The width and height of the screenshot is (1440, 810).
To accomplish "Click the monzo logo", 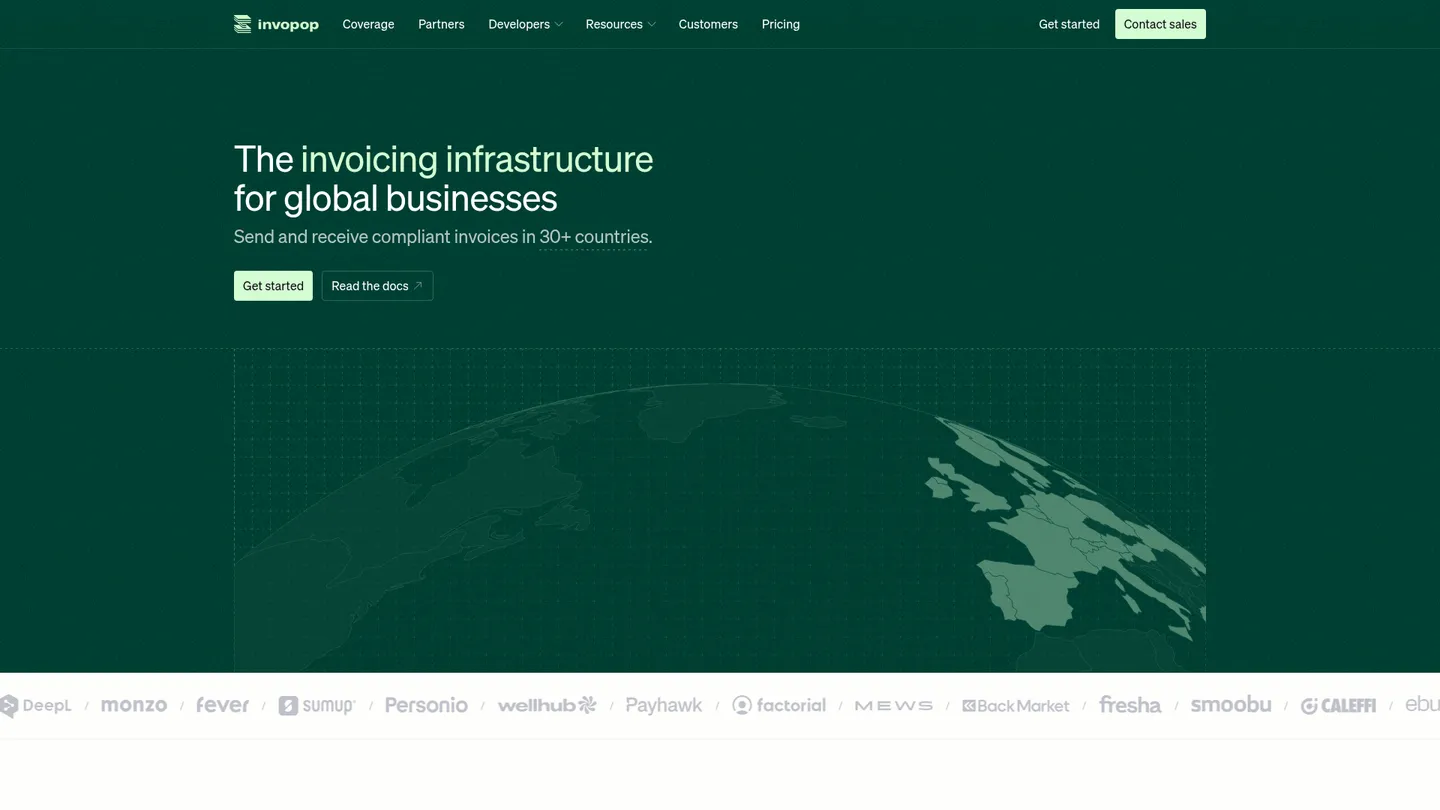I will tap(134, 705).
